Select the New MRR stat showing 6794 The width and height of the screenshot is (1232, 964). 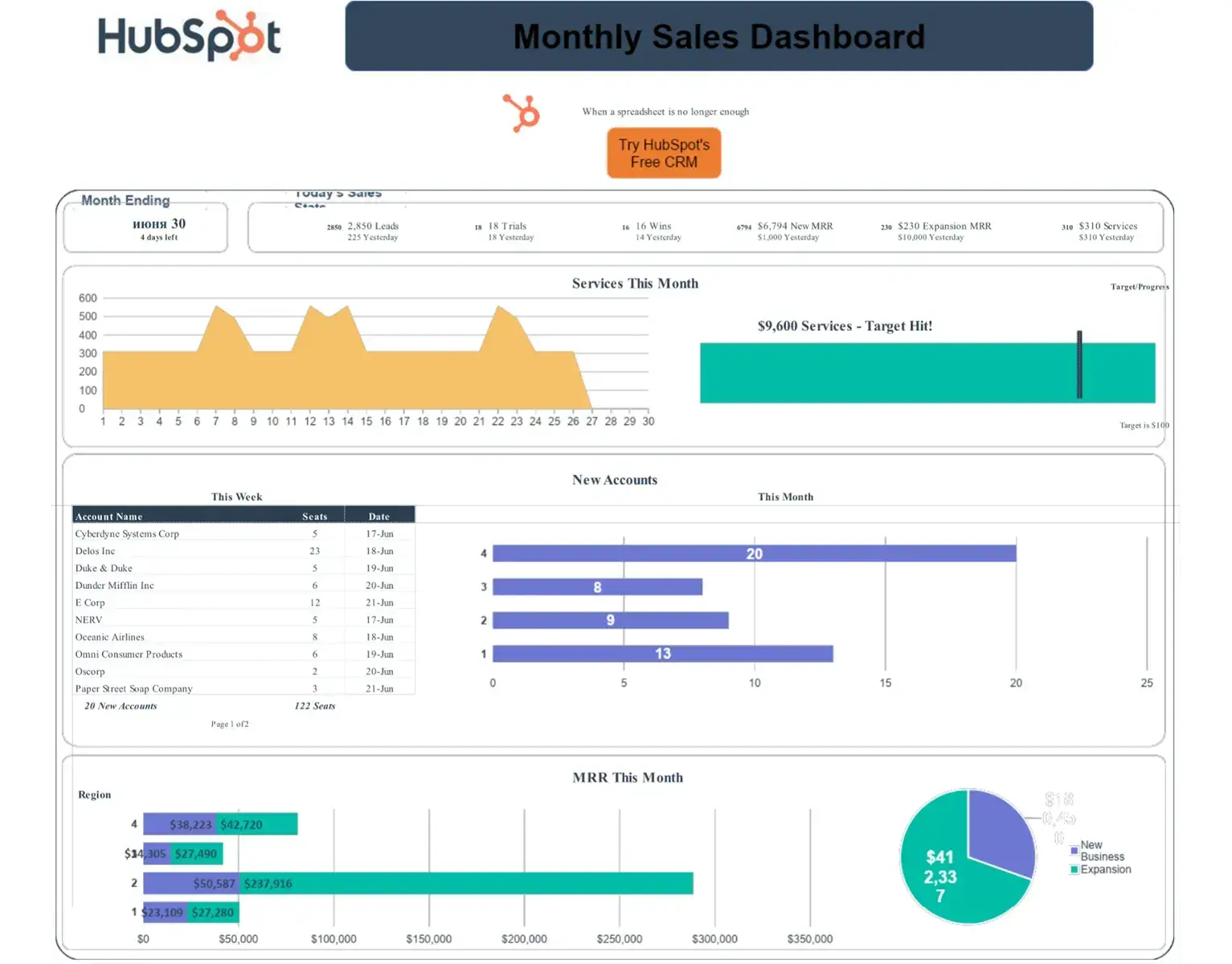pos(743,227)
